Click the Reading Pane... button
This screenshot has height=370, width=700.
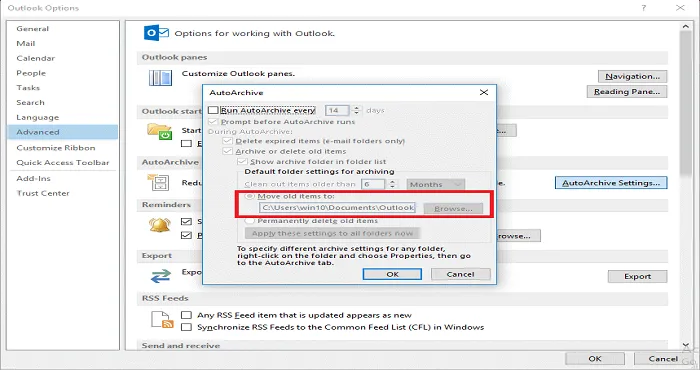[x=627, y=91]
